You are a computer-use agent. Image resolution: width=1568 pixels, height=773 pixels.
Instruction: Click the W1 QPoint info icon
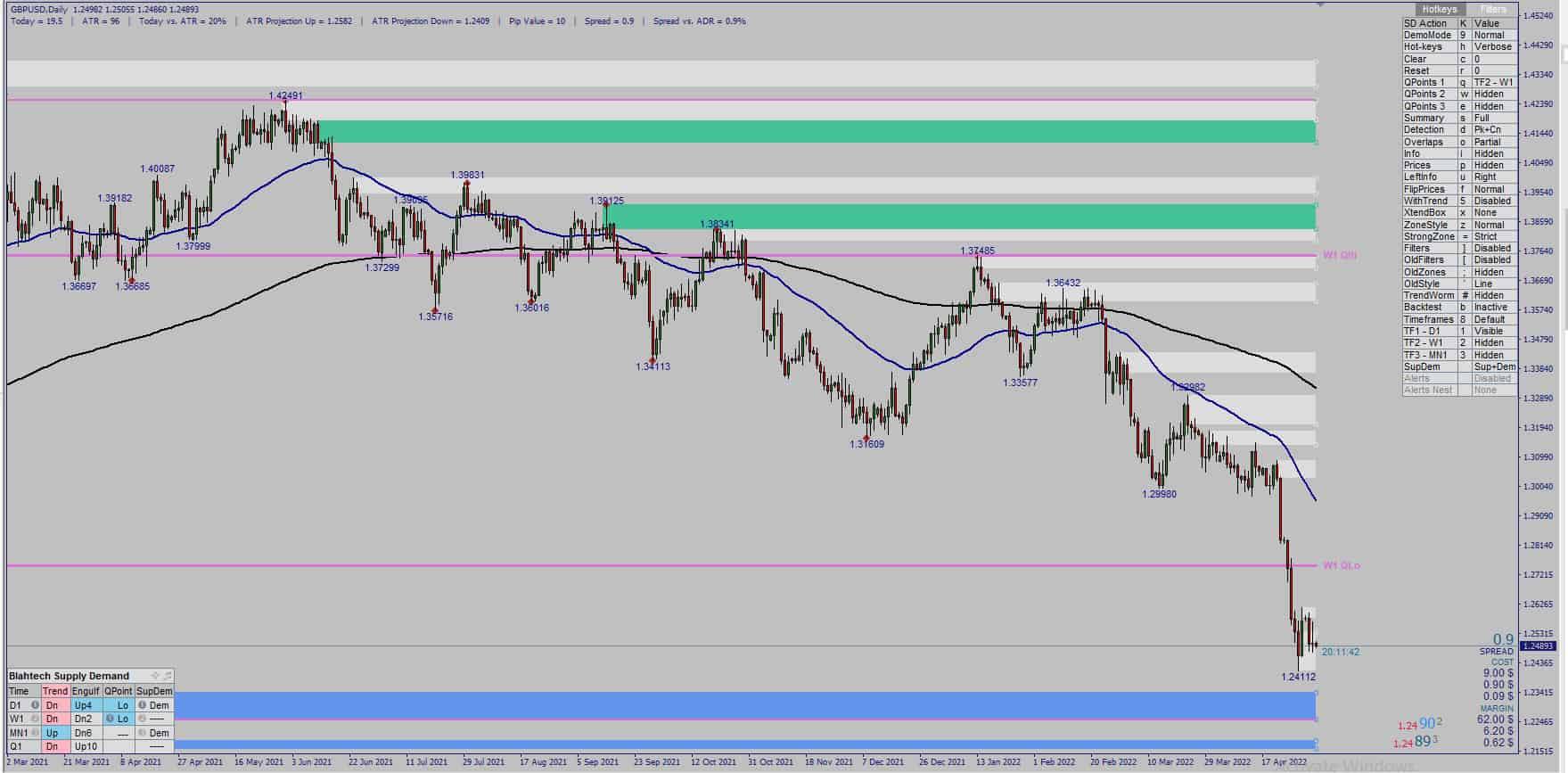(109, 719)
